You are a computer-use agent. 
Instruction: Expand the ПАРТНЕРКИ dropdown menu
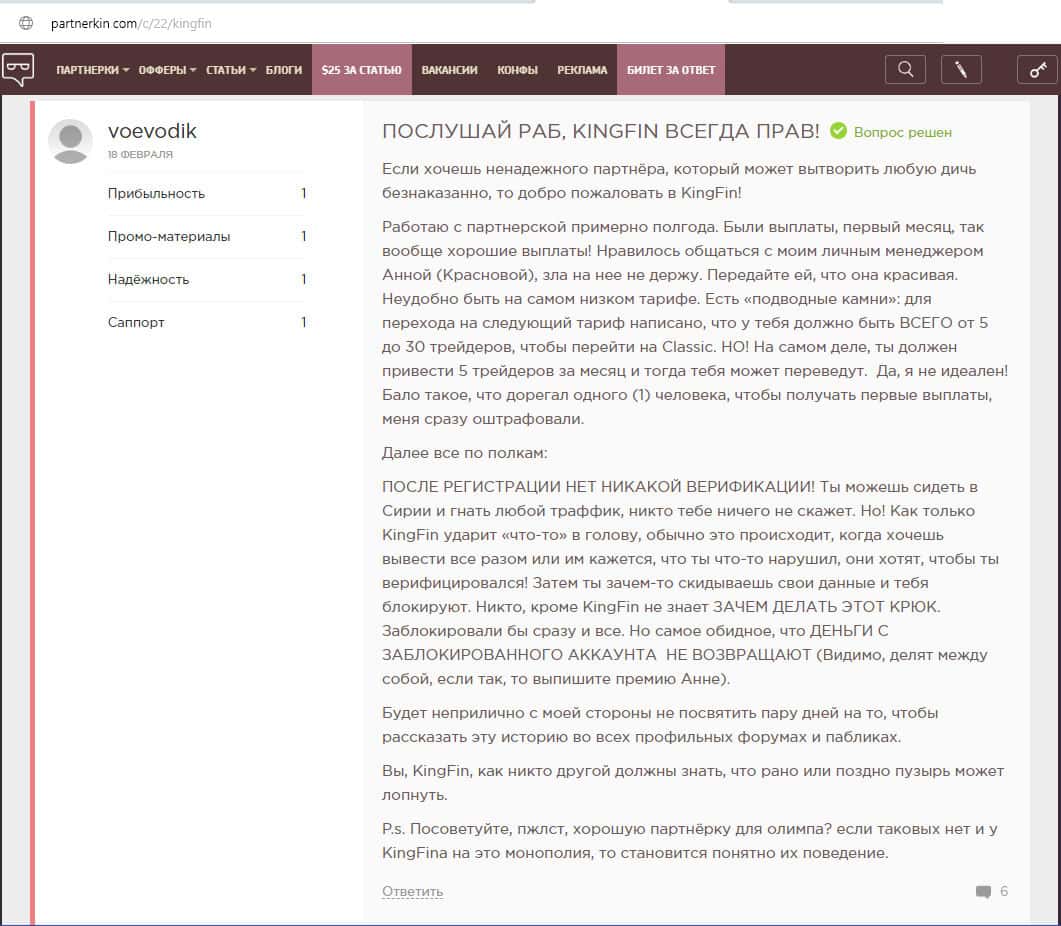point(93,70)
